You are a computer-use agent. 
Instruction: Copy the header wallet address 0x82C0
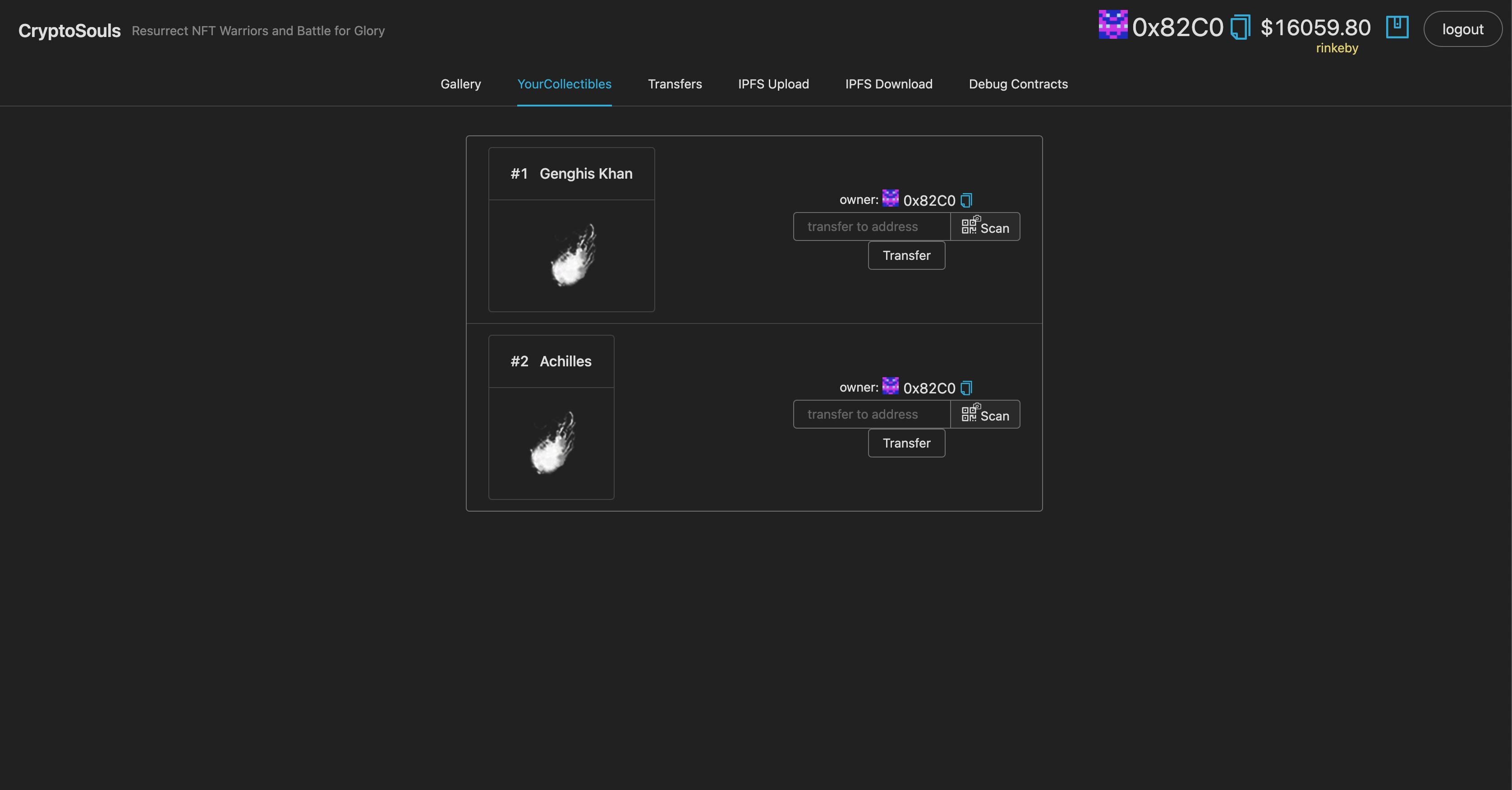tap(1240, 28)
